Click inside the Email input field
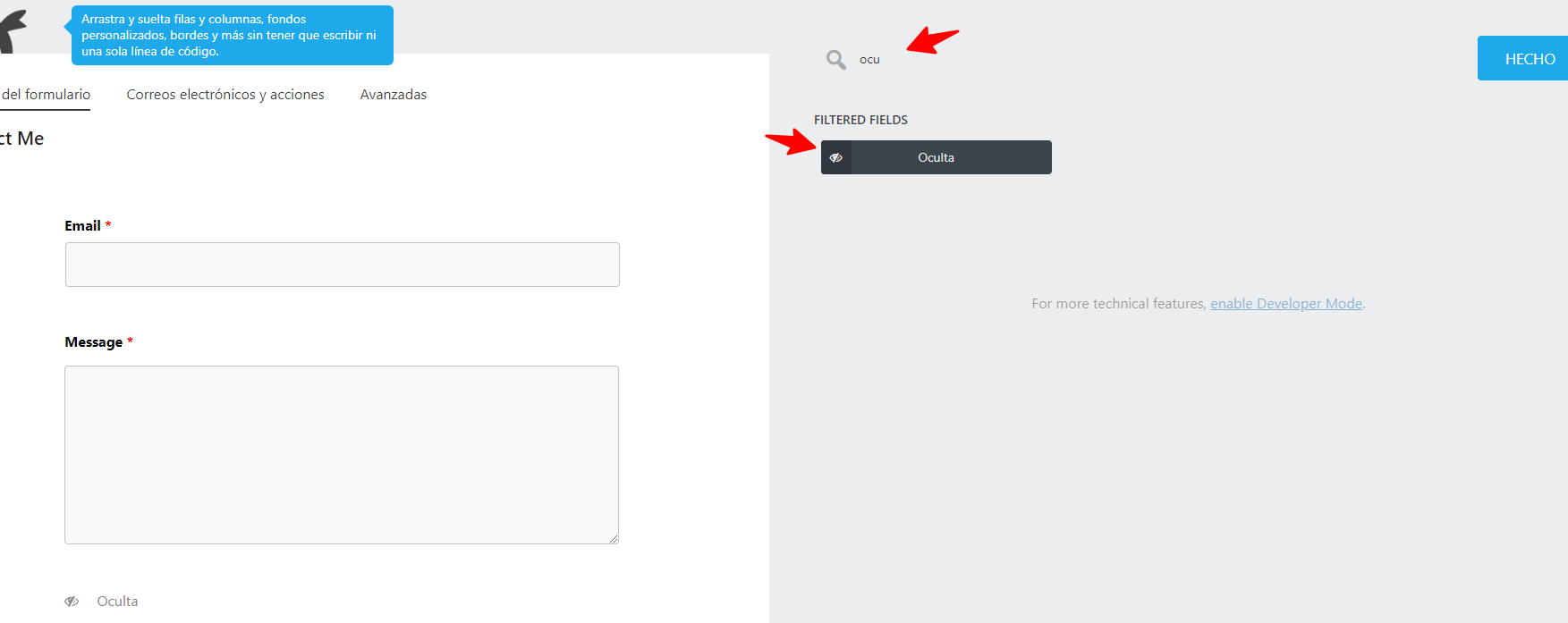The image size is (1568, 623). pos(343,265)
